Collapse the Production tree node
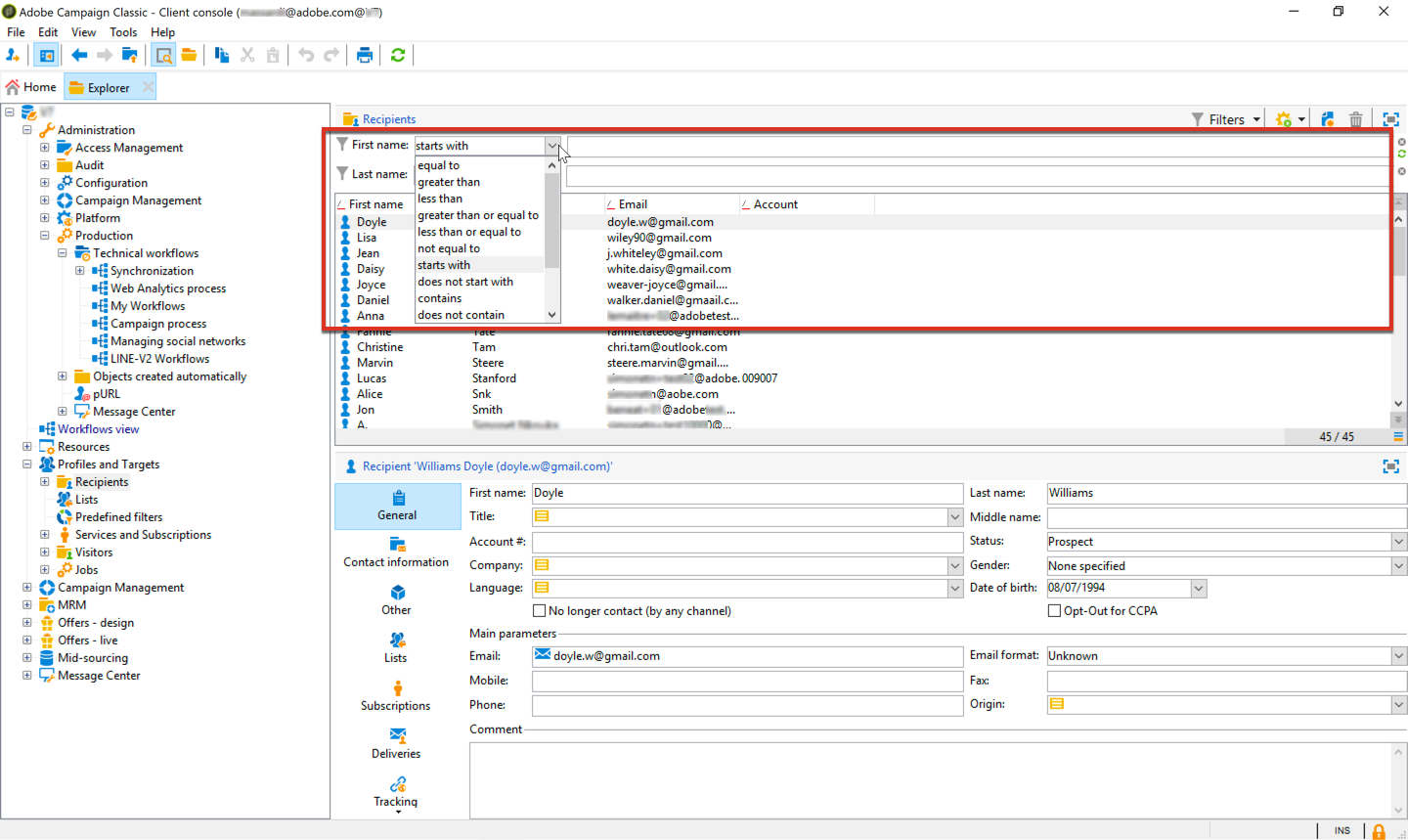The width and height of the screenshot is (1408, 840). [x=44, y=236]
